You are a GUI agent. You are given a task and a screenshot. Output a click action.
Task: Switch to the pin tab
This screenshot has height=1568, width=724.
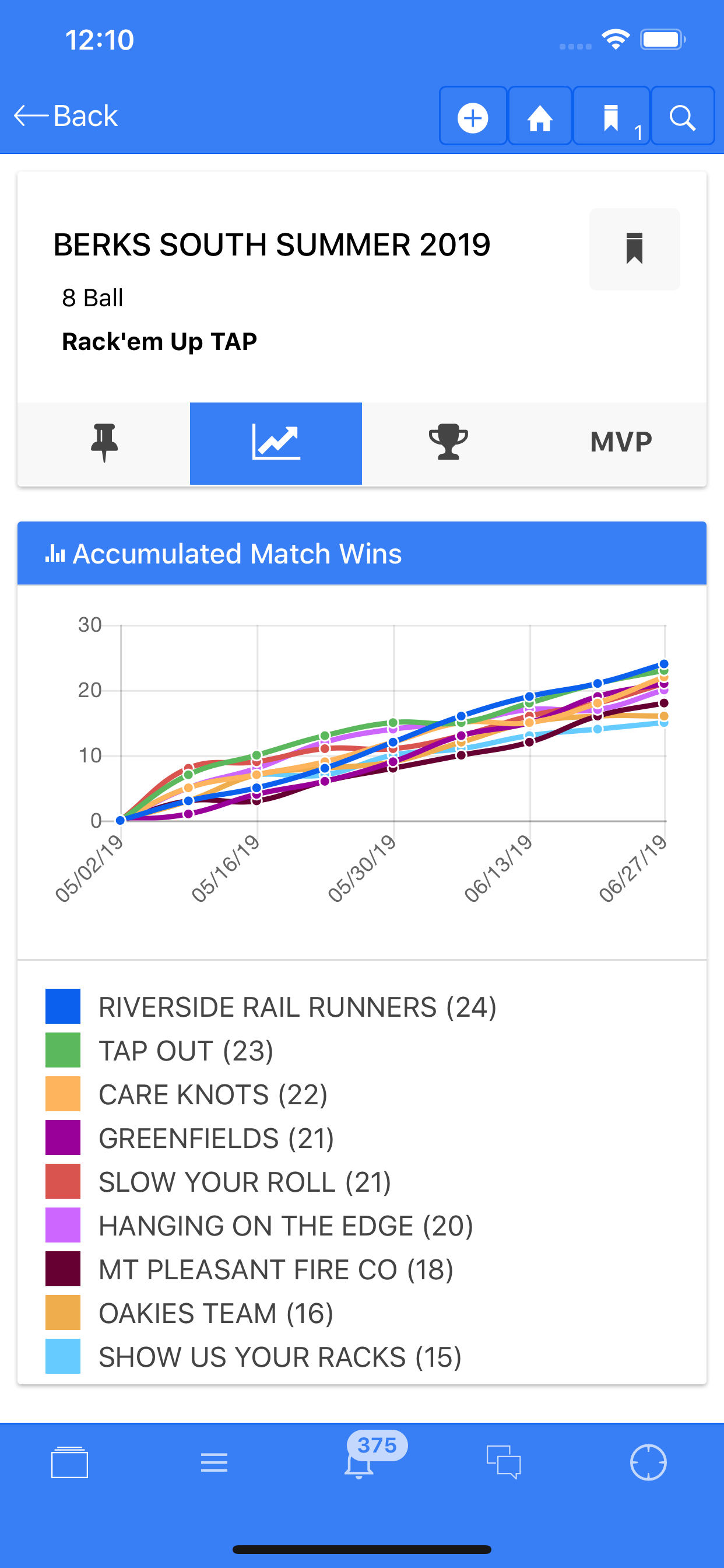(104, 443)
